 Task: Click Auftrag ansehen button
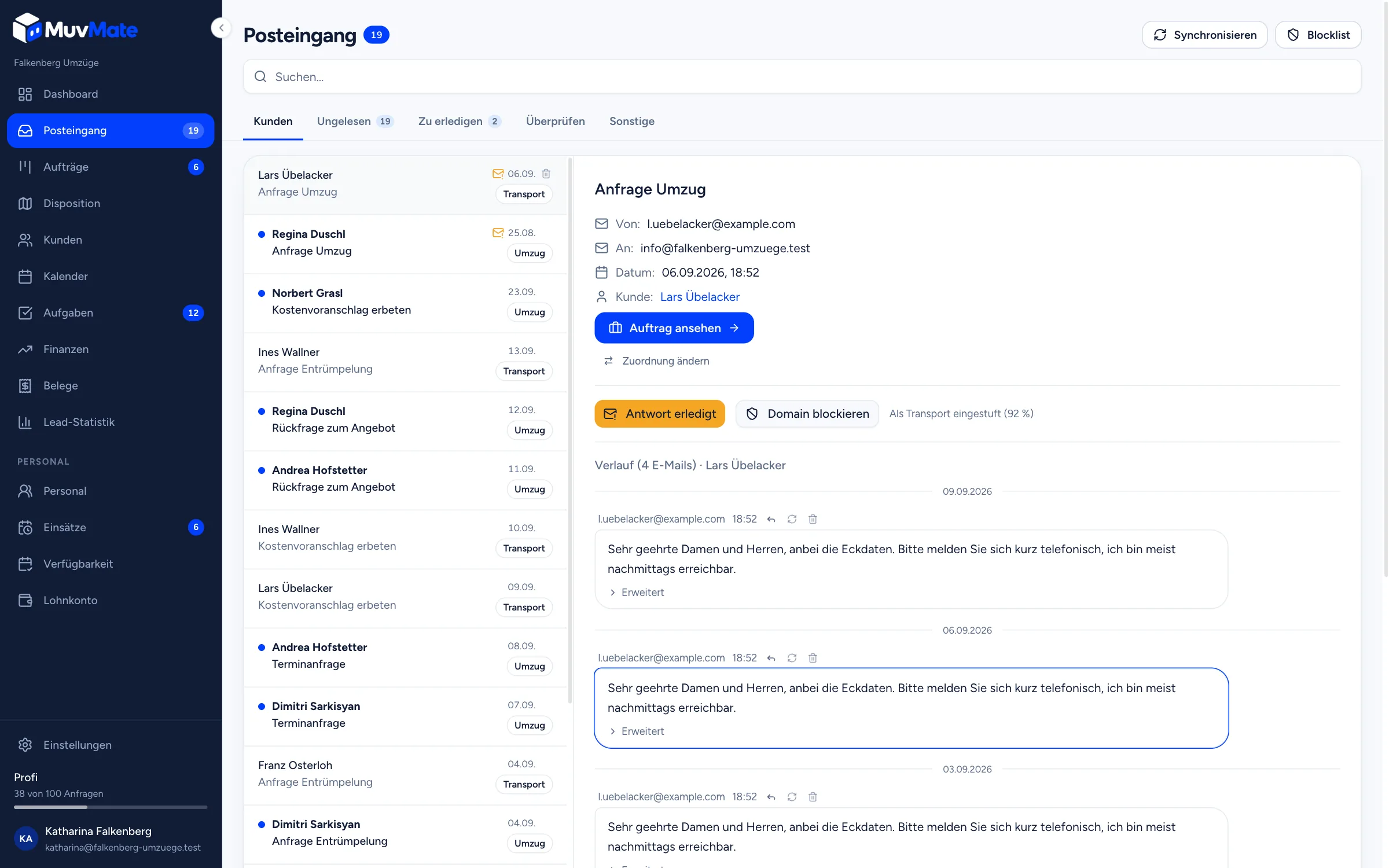[674, 328]
